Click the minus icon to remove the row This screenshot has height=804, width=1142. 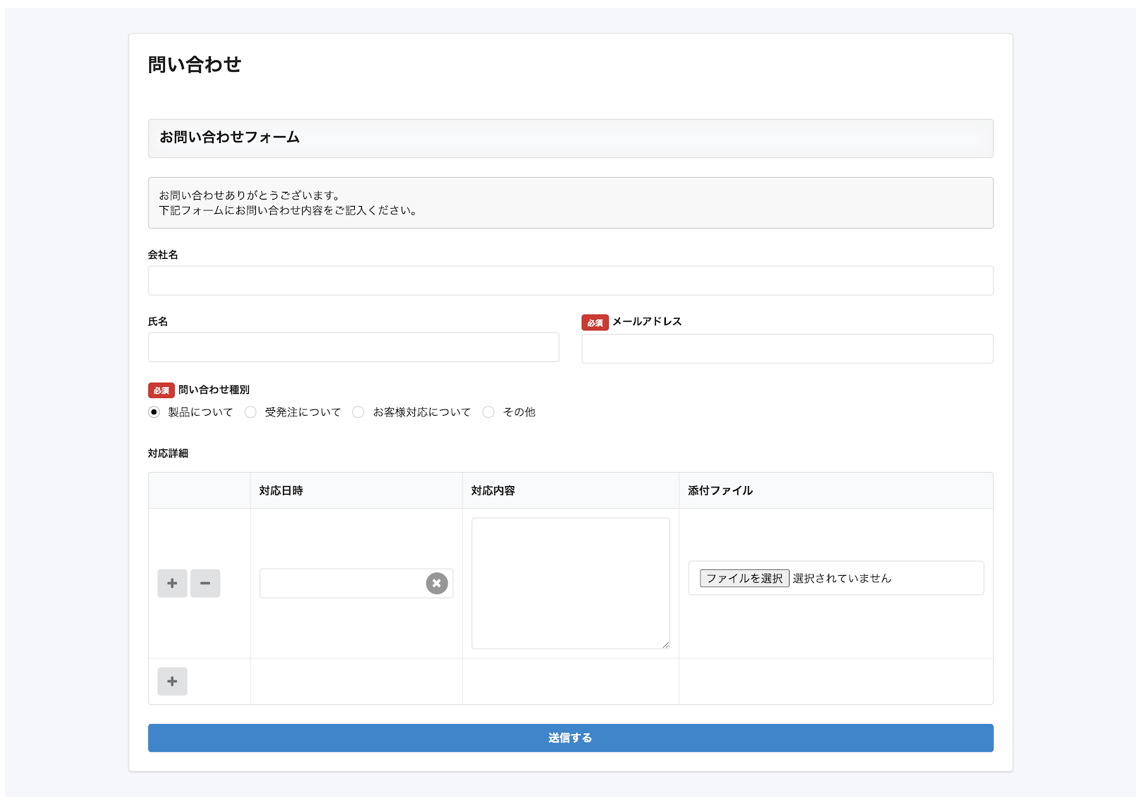(205, 583)
